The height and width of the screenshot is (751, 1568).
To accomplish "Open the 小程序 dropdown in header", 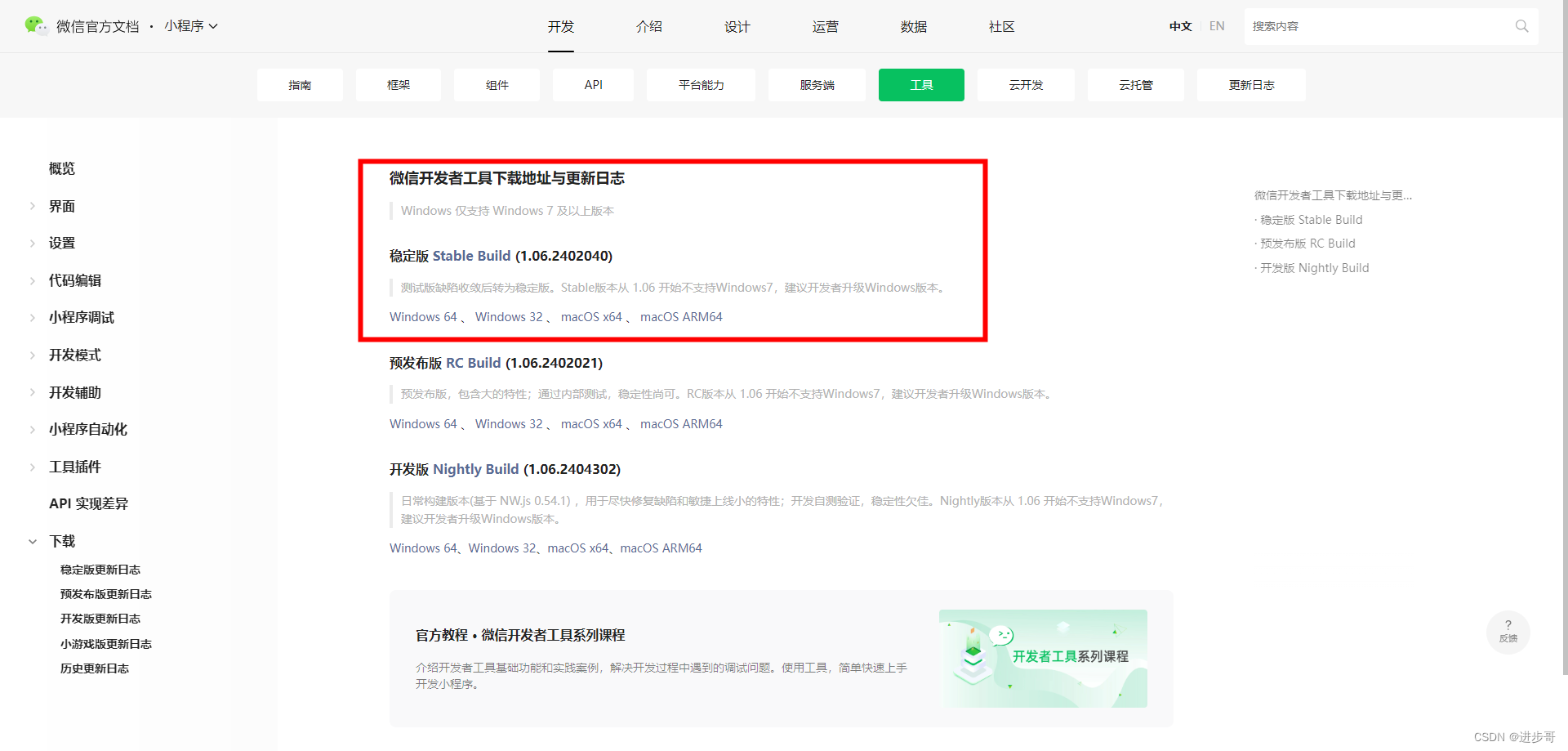I will click(x=191, y=26).
